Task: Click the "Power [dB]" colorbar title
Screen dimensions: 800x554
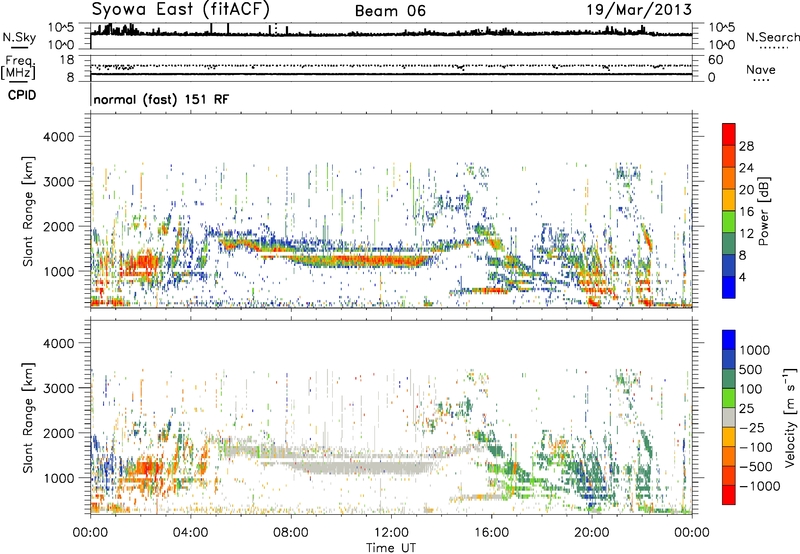Action: [764, 212]
